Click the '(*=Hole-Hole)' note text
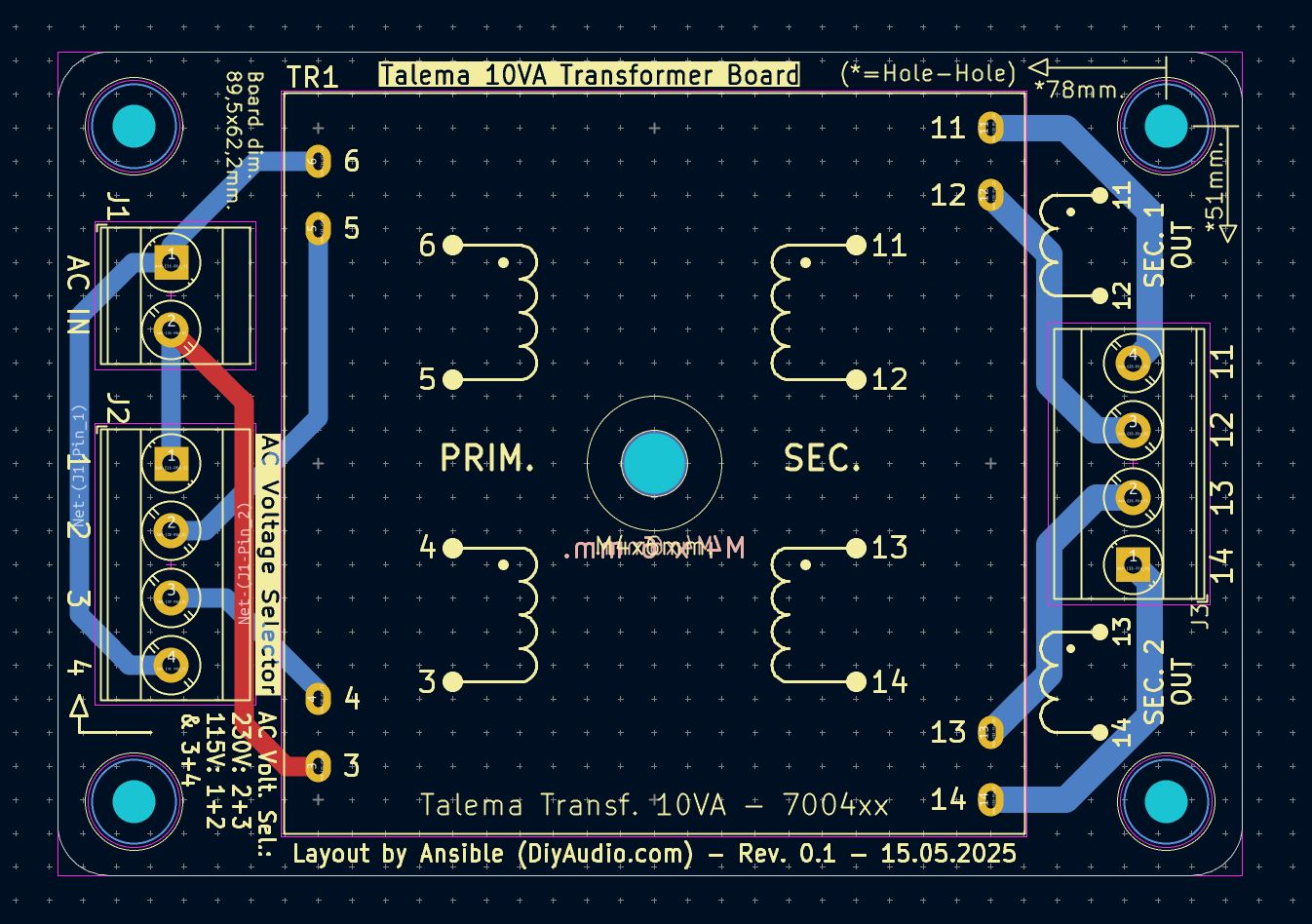Viewport: 1312px width, 924px height. pyautogui.click(x=928, y=73)
